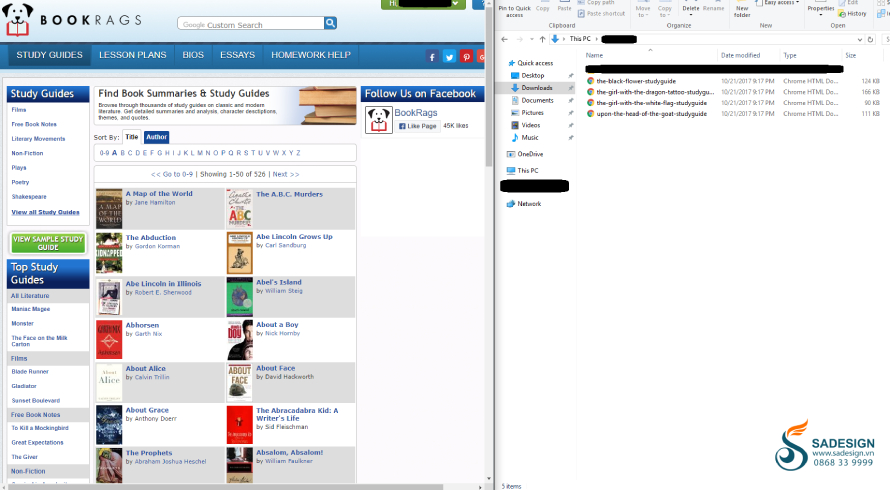890x490 pixels.
Task: Open the Bios nav tab
Action: 193,55
